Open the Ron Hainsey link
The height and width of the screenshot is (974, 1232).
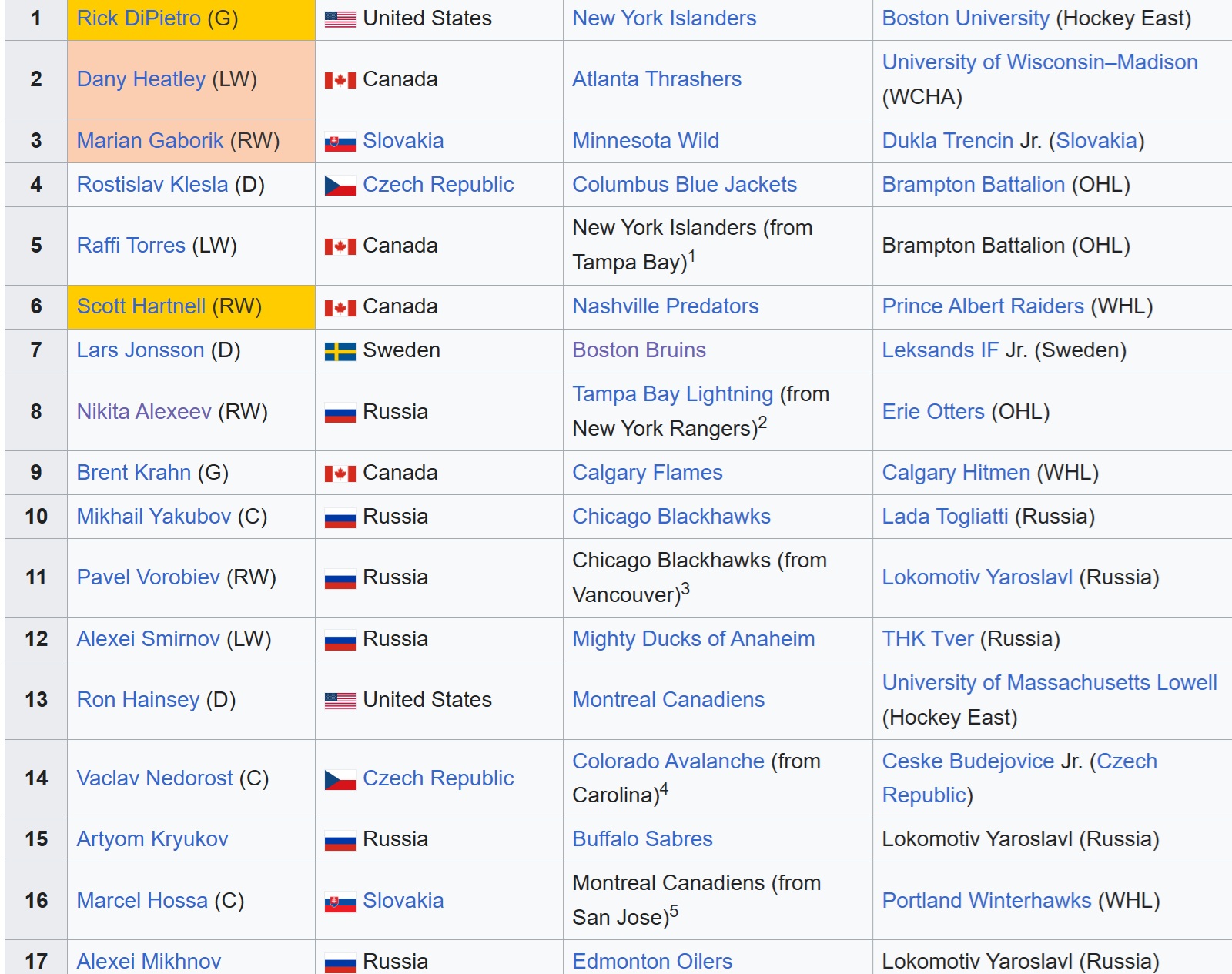138,700
